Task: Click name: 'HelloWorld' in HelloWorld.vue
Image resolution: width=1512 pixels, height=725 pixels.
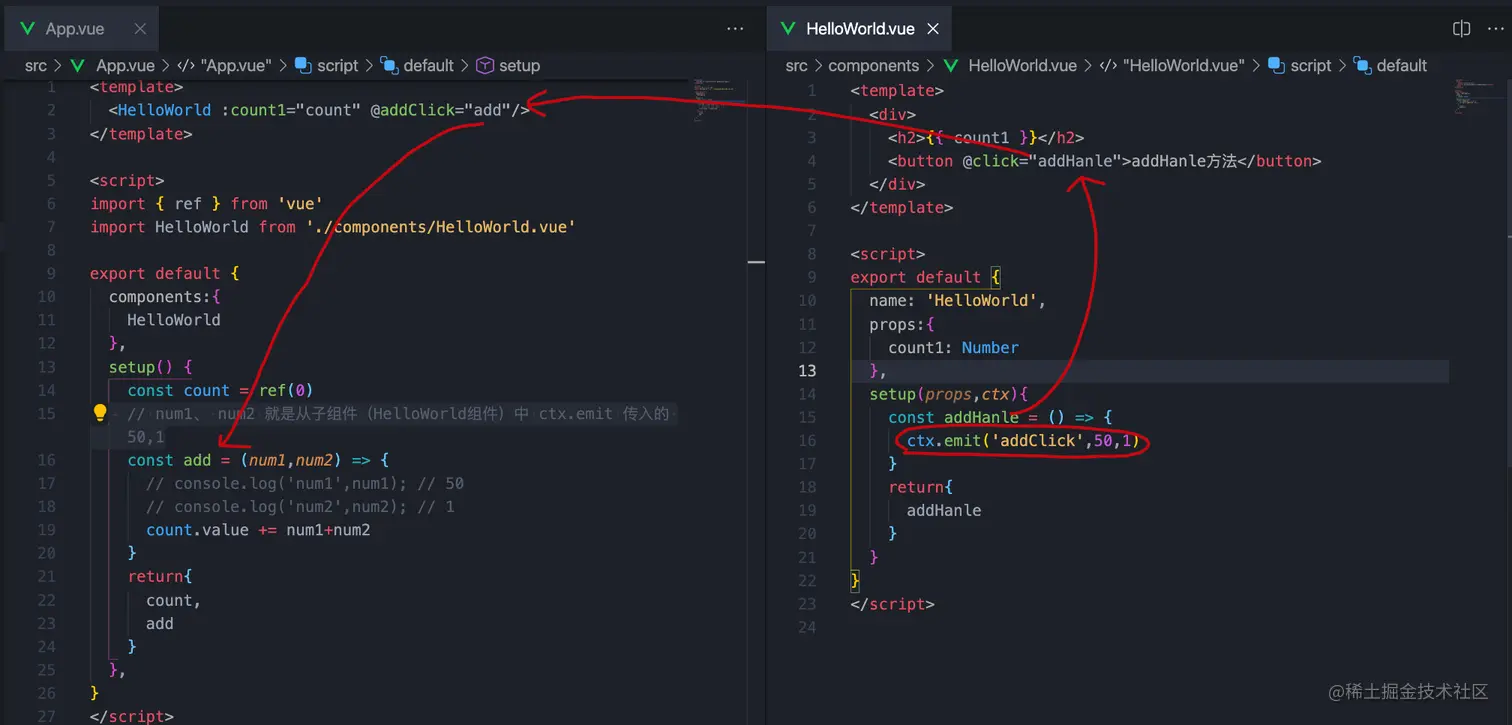Action: tap(958, 300)
